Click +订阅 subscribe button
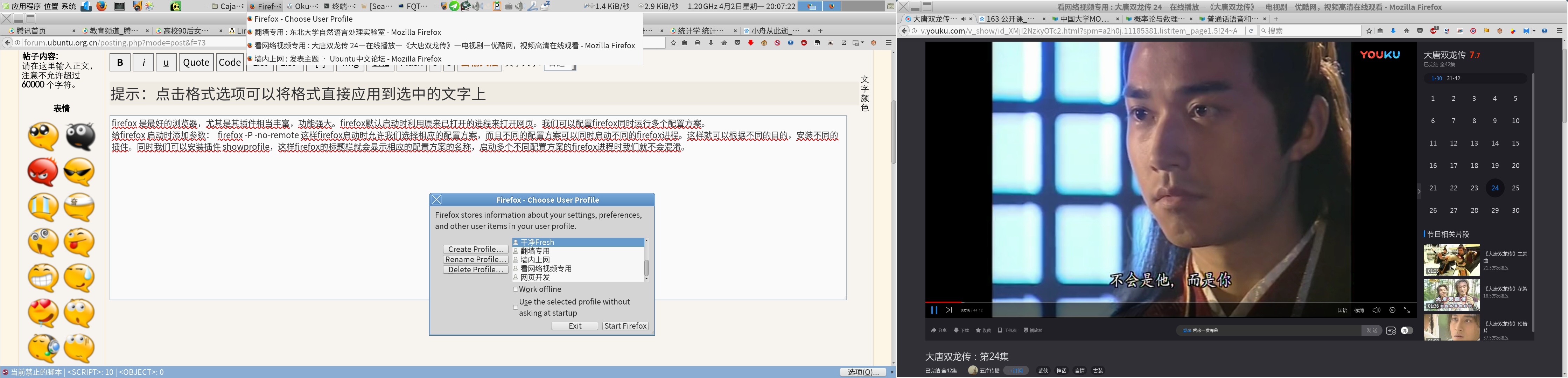Image resolution: width=1568 pixels, height=378 pixels. [1016, 371]
